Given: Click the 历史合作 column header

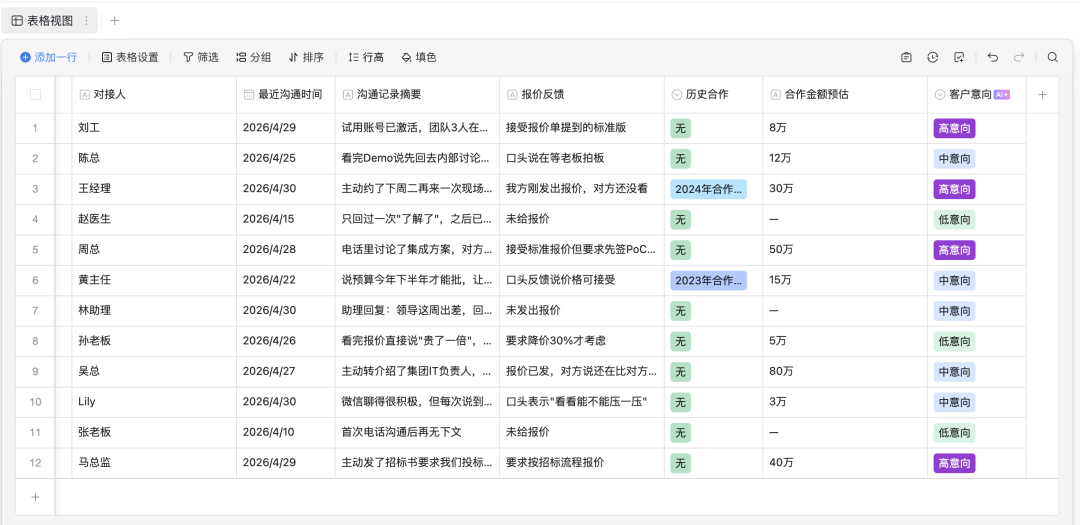Looking at the screenshot, I should pyautogui.click(x=714, y=95).
